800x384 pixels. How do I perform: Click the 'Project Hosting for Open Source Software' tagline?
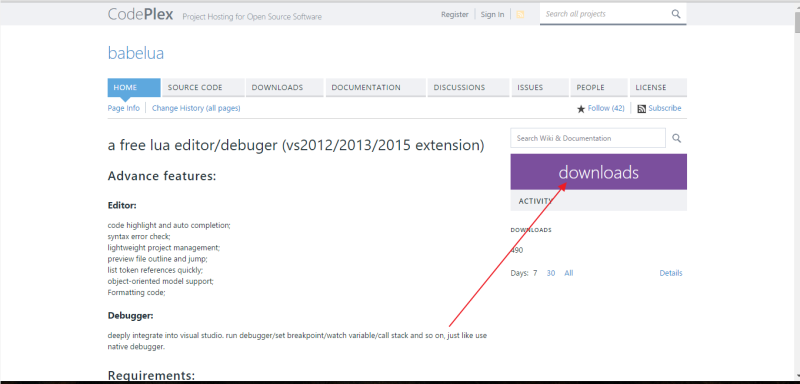pyautogui.click(x=252, y=17)
